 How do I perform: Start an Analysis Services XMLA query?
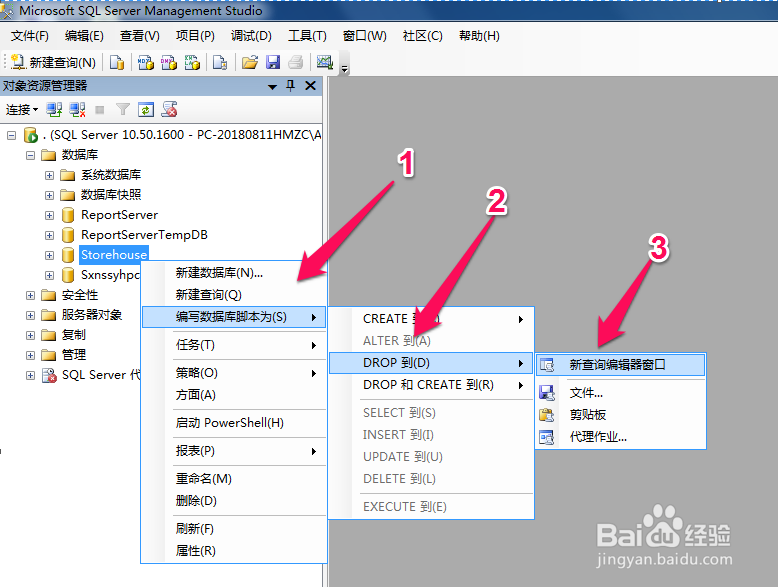pos(192,63)
